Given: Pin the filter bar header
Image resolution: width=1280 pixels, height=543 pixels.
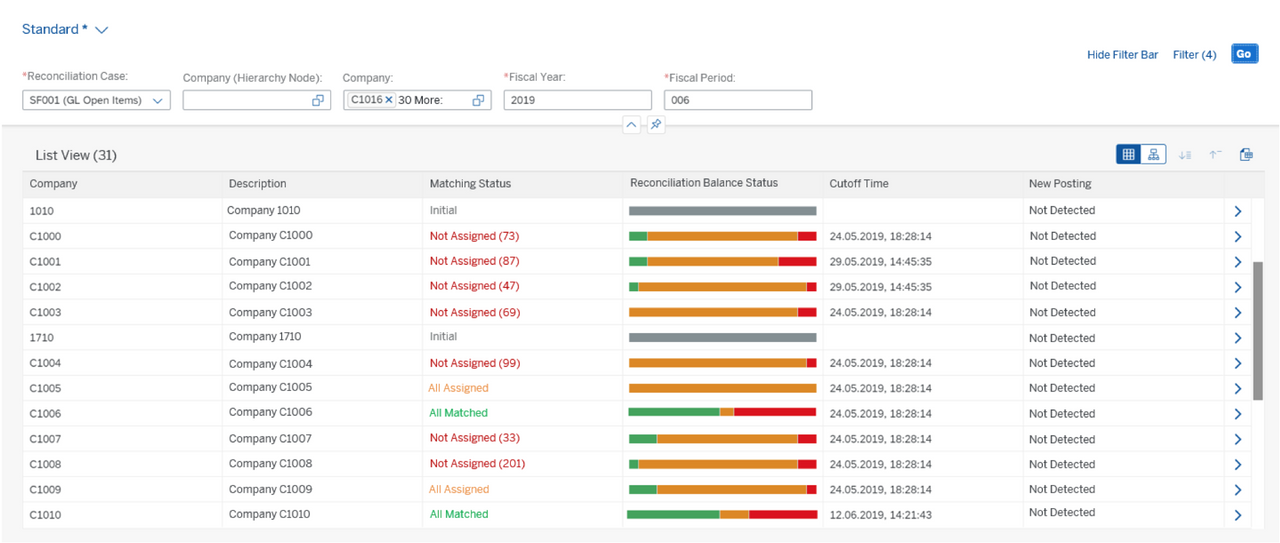Looking at the screenshot, I should click(655, 125).
